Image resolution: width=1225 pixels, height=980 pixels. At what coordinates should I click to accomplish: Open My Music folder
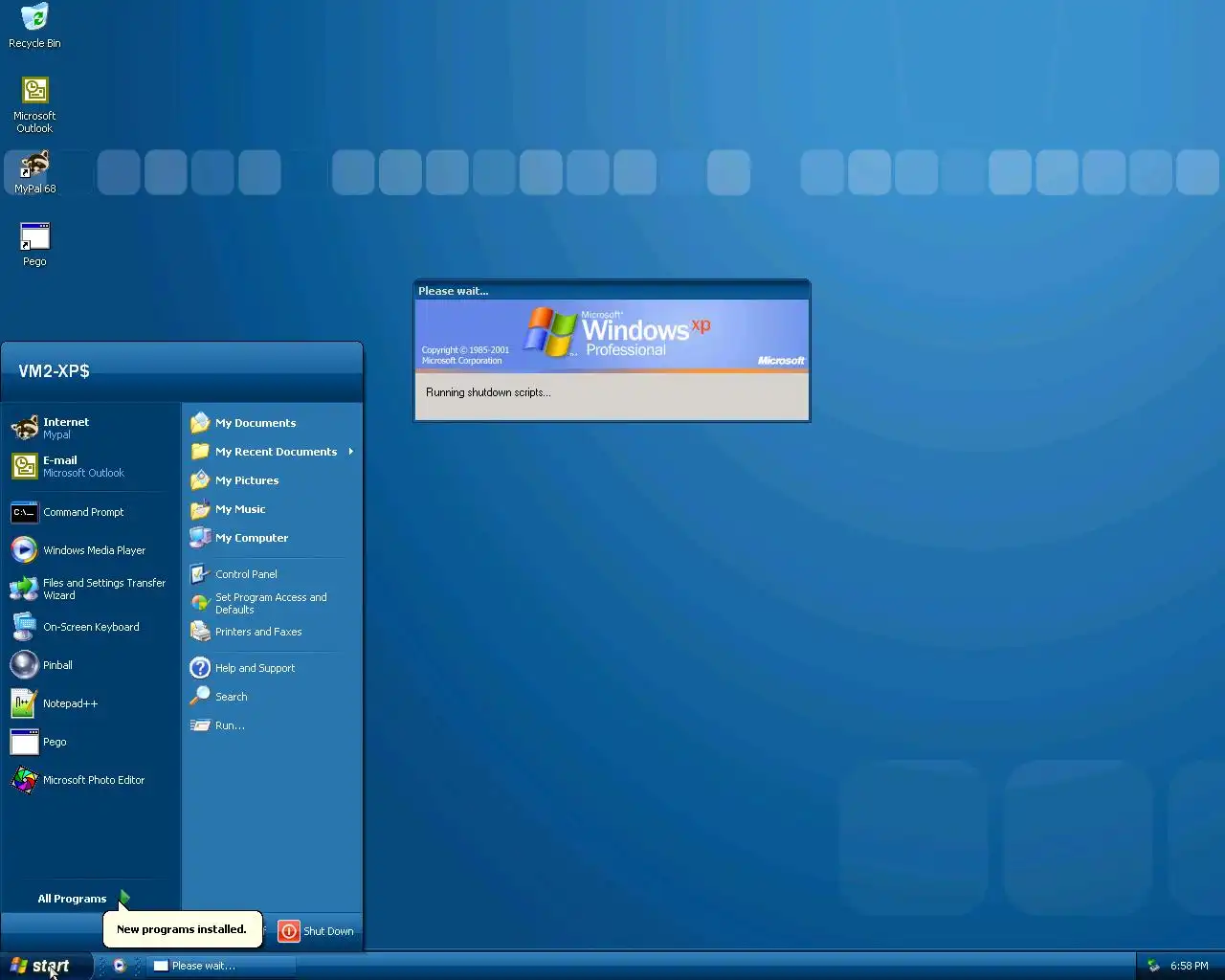(272, 509)
